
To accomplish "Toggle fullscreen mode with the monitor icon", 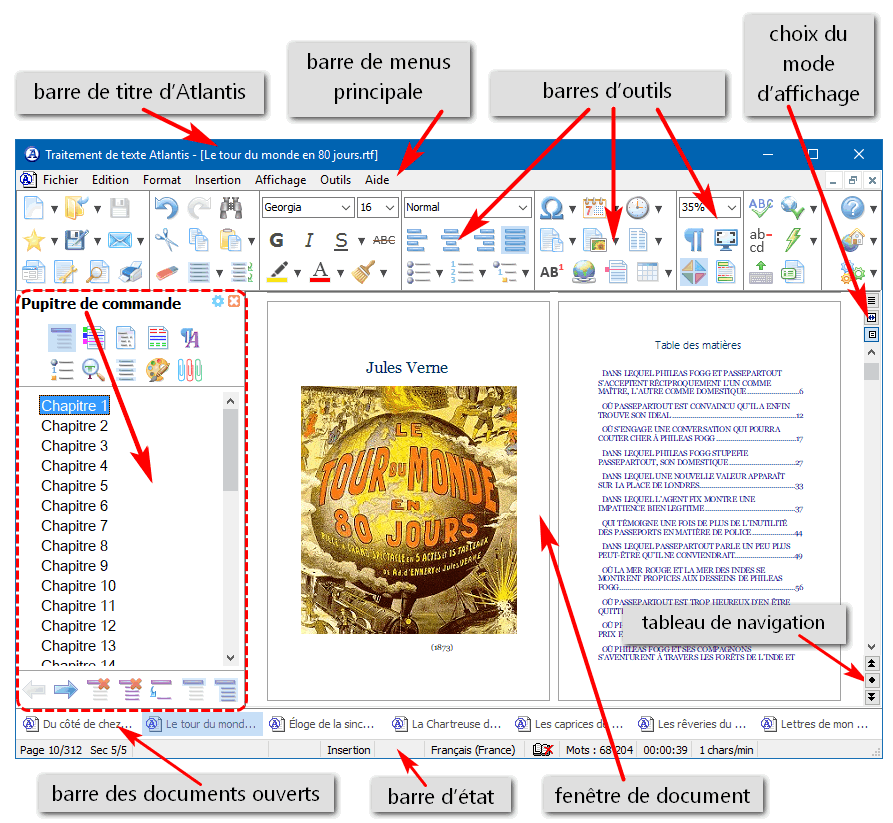I will pyautogui.click(x=726, y=240).
